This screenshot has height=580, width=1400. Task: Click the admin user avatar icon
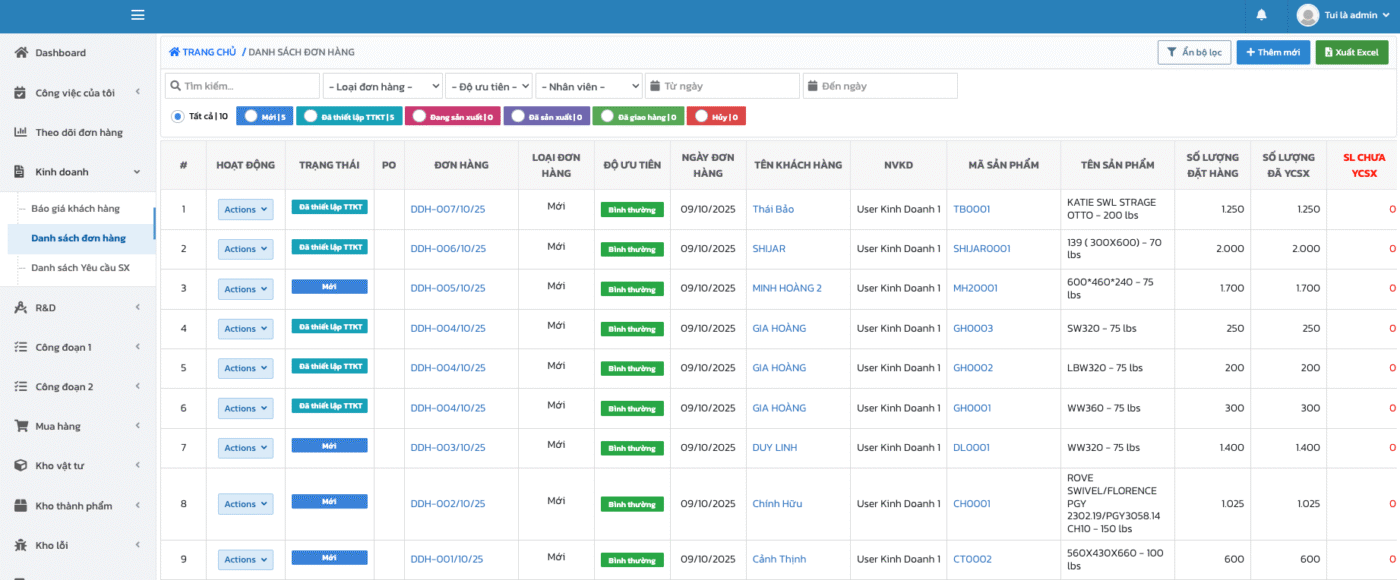[x=1307, y=15]
